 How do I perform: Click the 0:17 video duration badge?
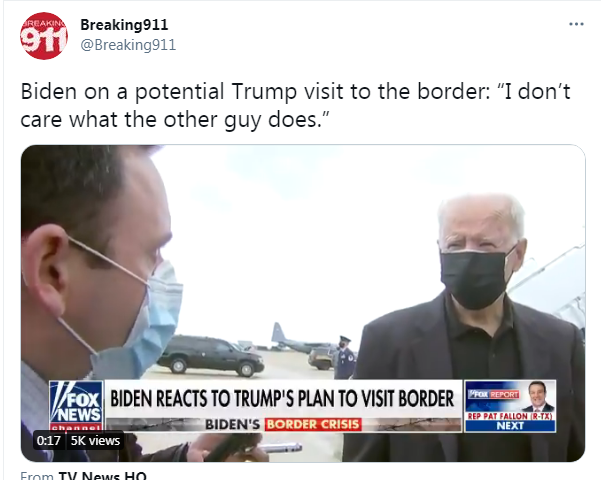(x=49, y=441)
